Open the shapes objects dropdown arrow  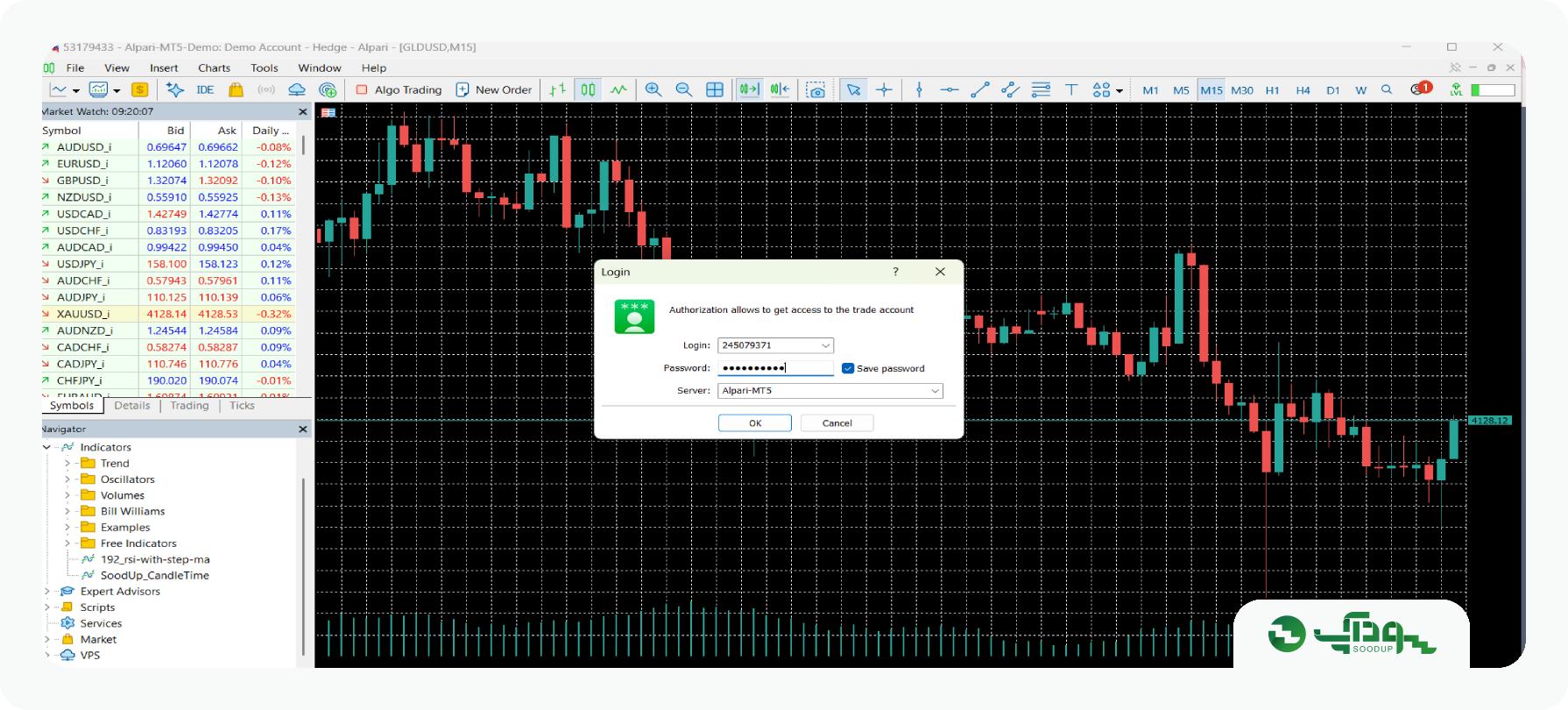tap(1119, 90)
